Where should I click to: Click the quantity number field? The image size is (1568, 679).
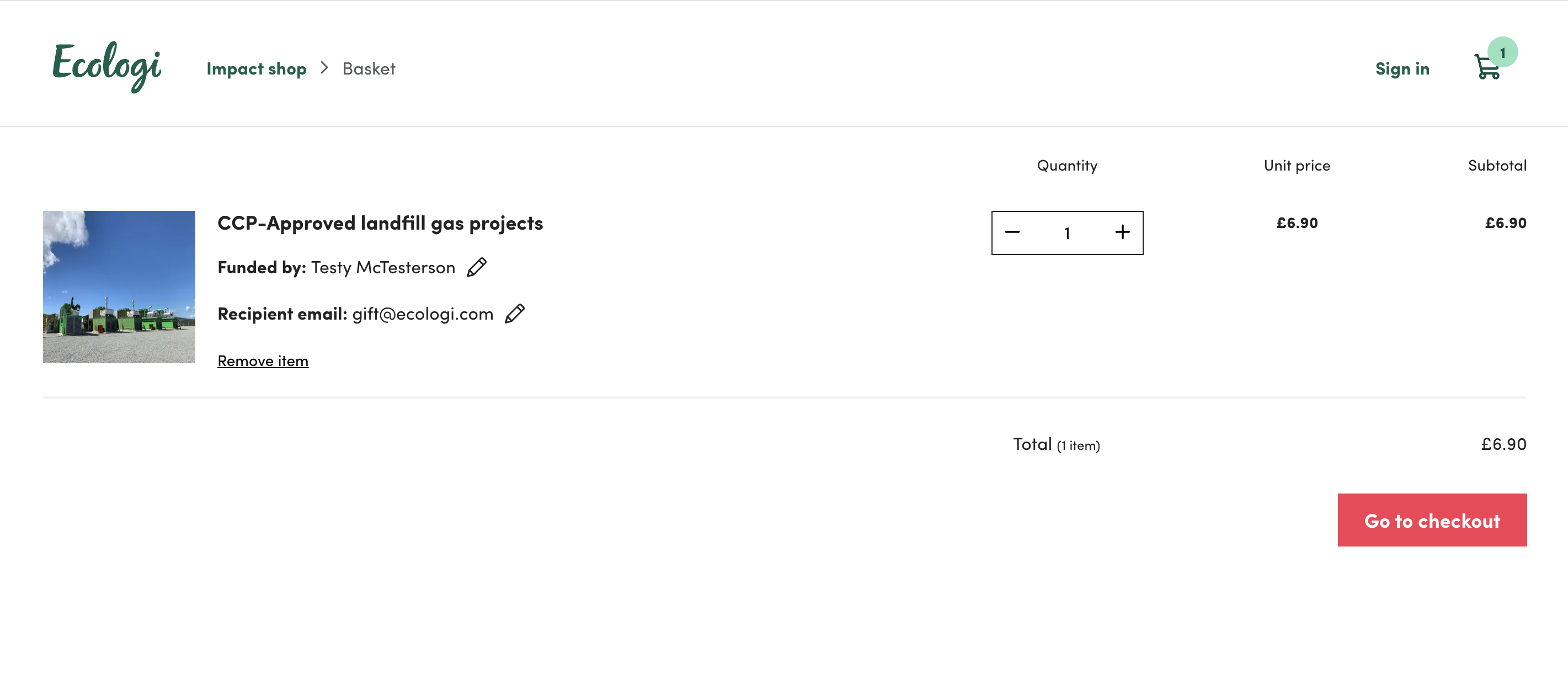tap(1067, 234)
